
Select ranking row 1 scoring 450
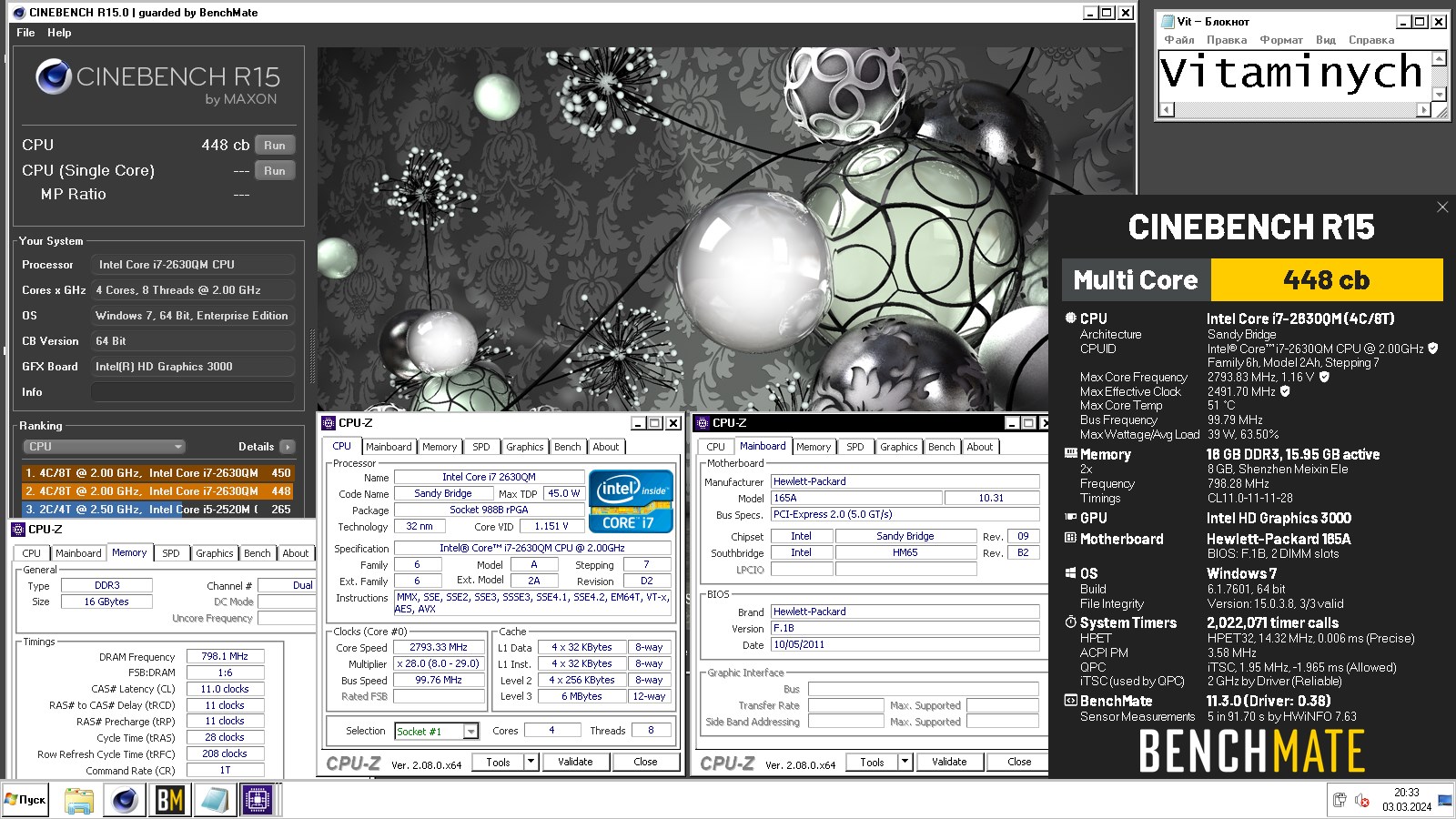click(157, 473)
